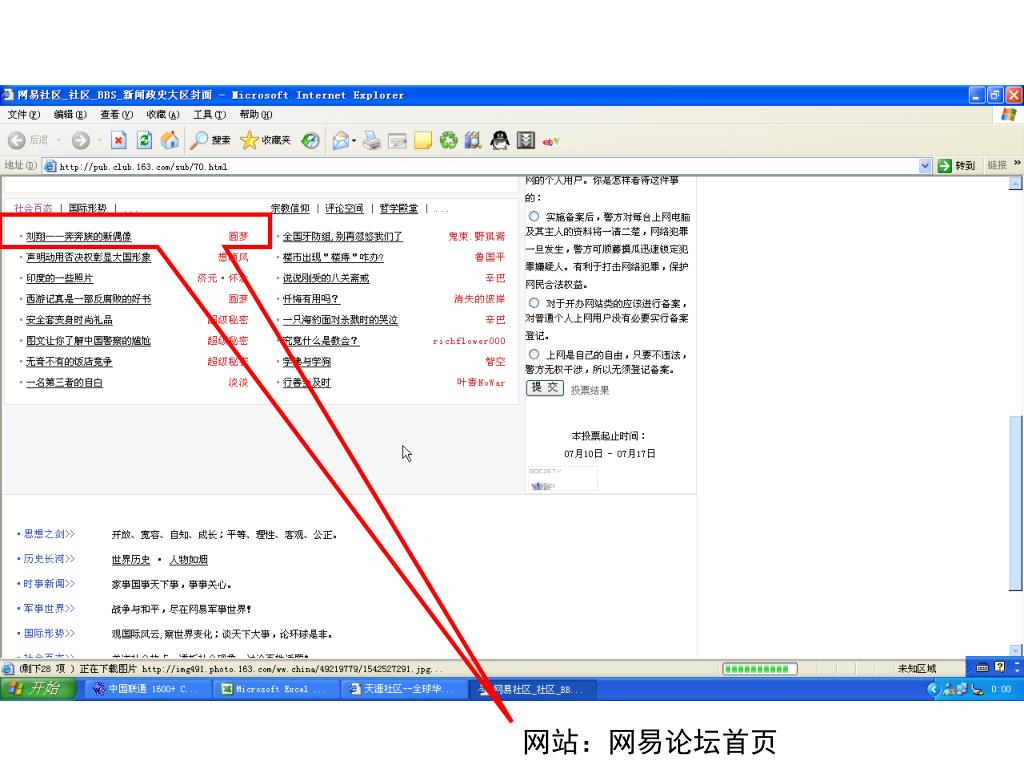Click the page icon beside the address URL
This screenshot has height=768, width=1024.
point(50,166)
